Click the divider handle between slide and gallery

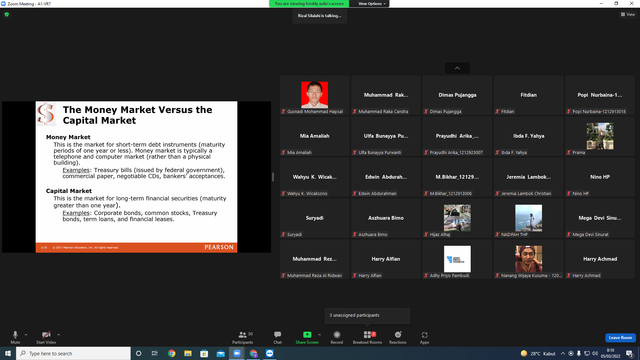pyautogui.click(x=273, y=177)
